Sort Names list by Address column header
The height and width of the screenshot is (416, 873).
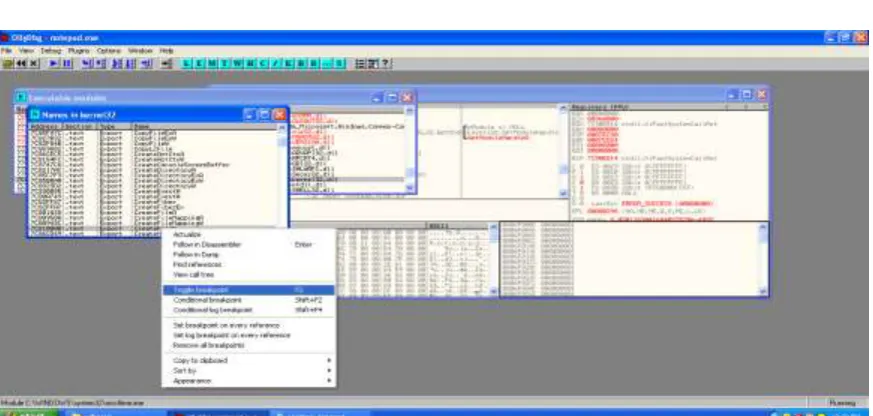click(x=45, y=126)
